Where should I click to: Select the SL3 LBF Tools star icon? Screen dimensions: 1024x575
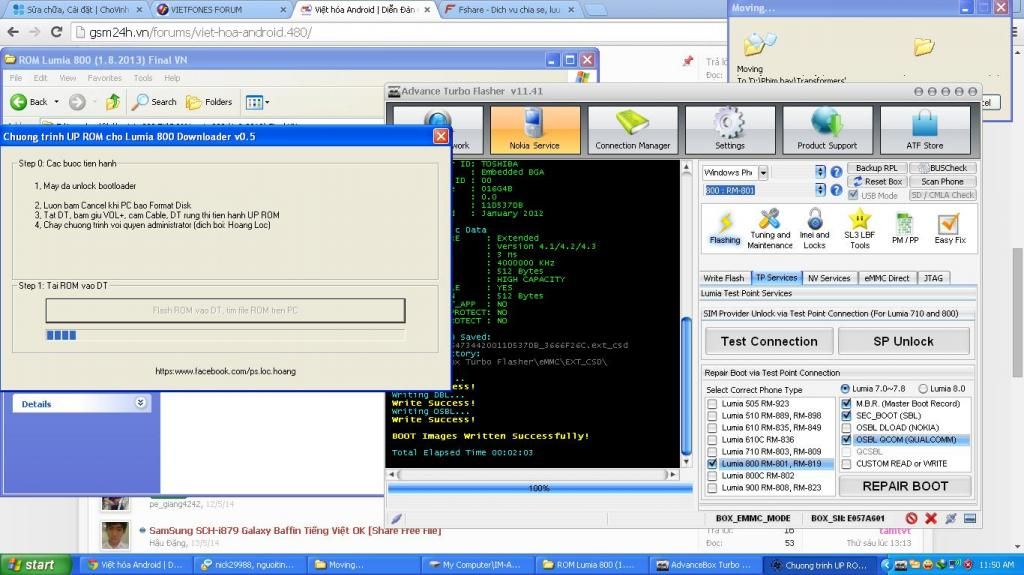tap(859, 228)
